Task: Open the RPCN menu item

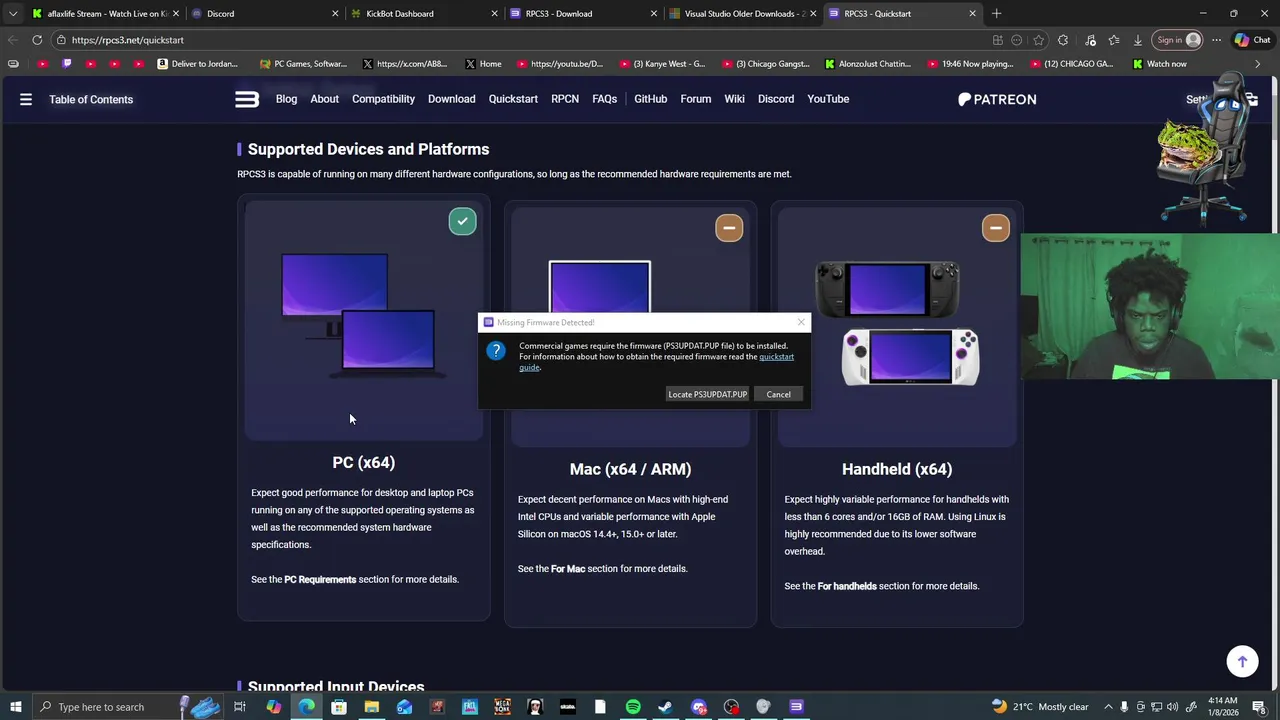Action: pos(565,99)
